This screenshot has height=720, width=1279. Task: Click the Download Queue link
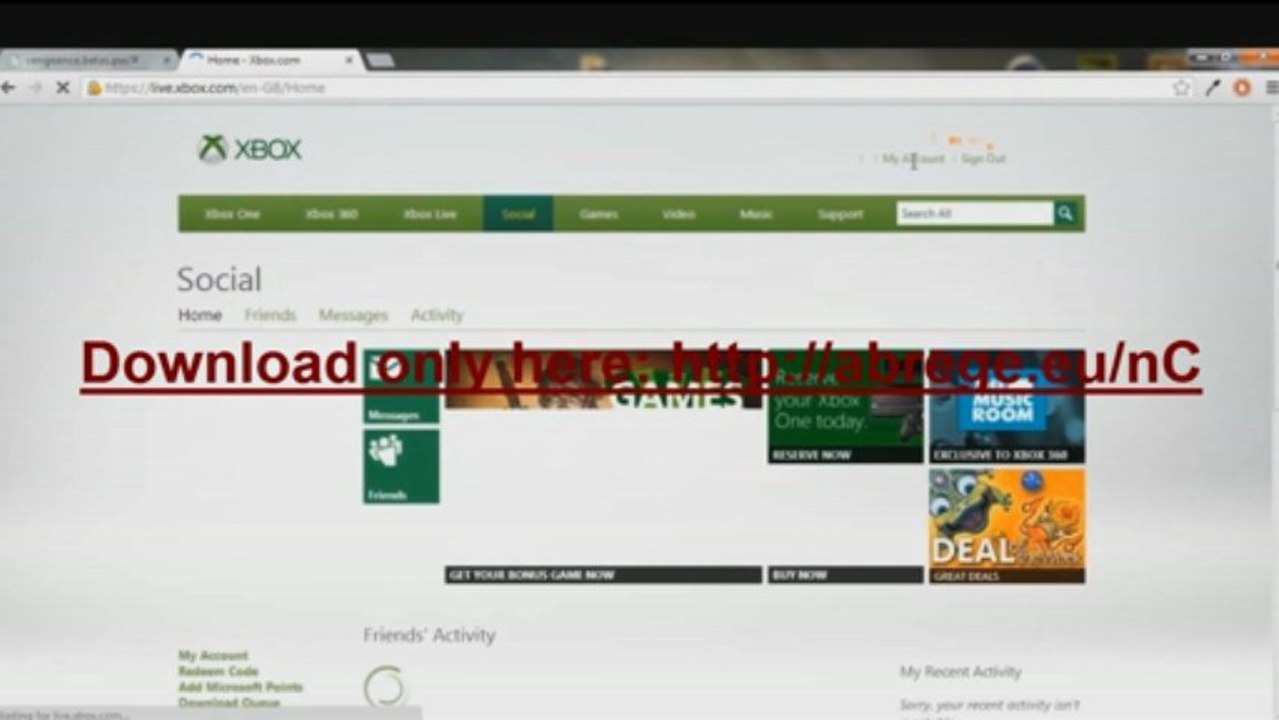pos(229,703)
